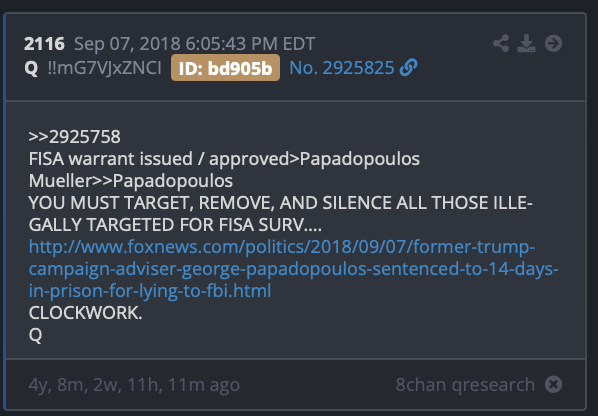Click the relative time ago text
Viewport: 598px width, 416px height.
pos(134,385)
